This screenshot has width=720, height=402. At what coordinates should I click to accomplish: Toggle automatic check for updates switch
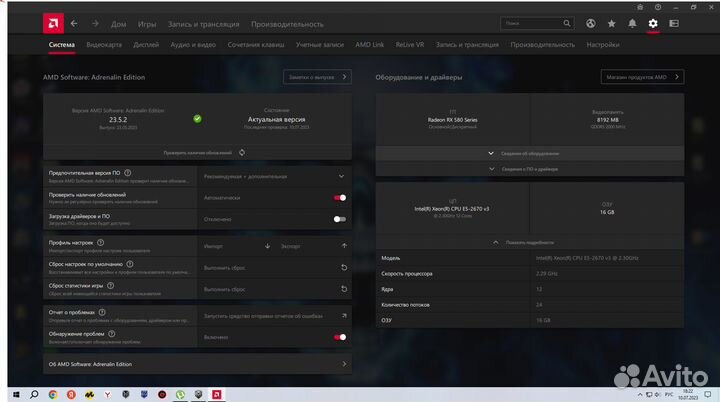[x=340, y=198]
